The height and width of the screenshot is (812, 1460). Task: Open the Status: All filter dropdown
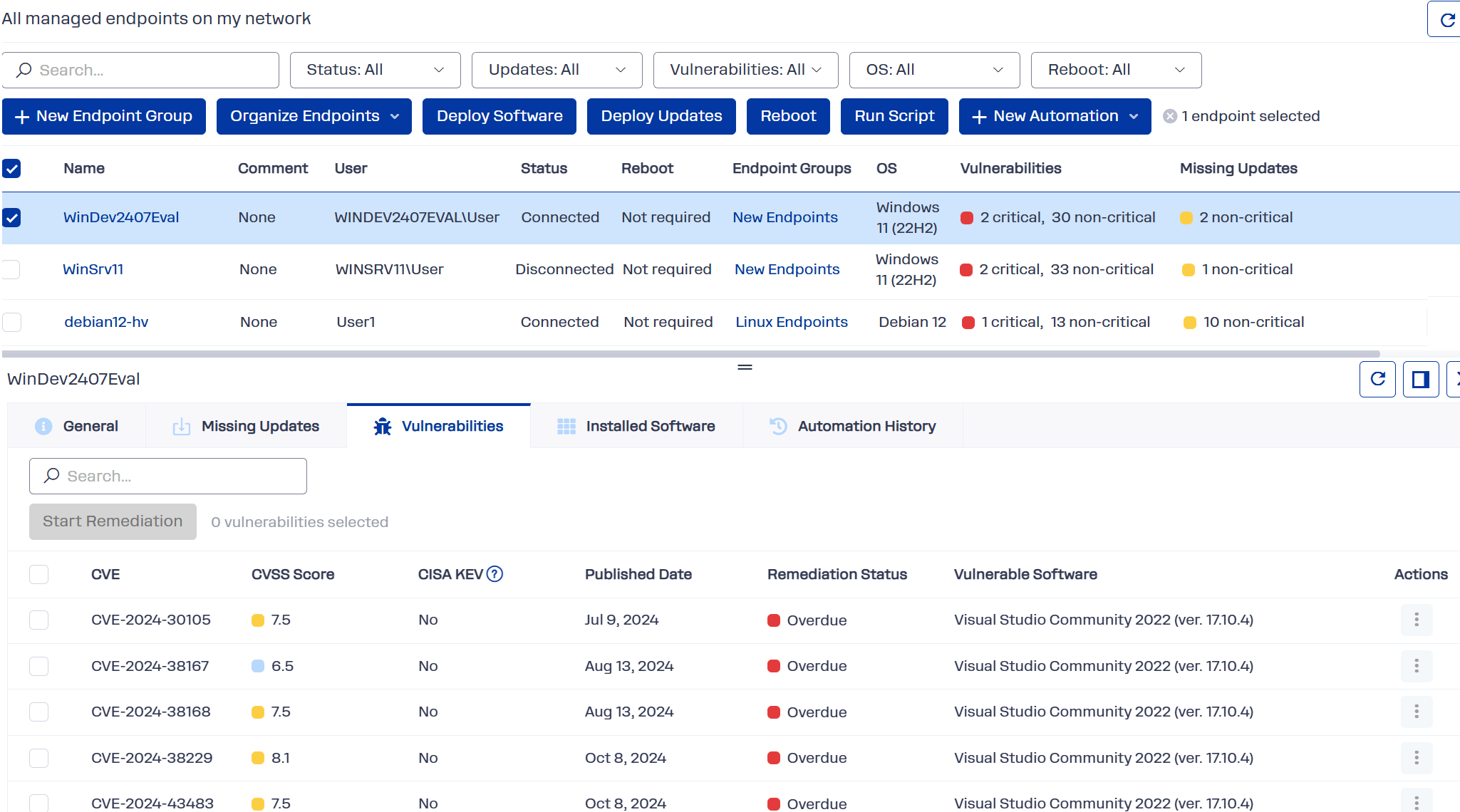point(376,70)
